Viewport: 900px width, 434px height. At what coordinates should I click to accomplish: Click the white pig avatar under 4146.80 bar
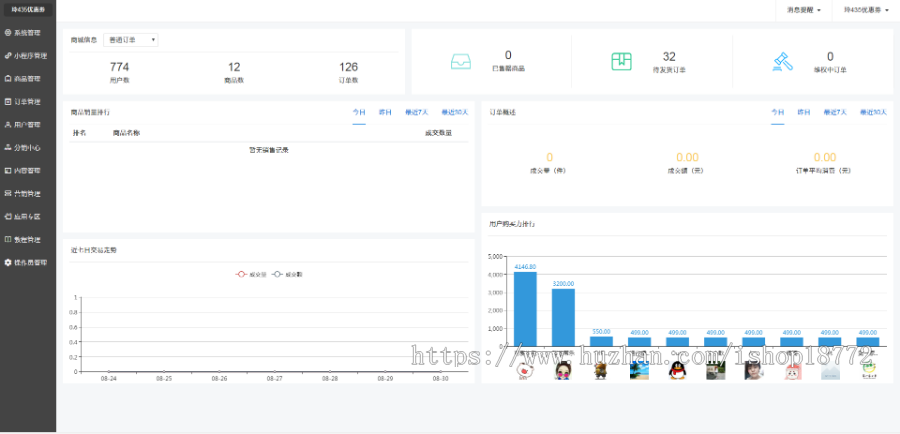point(525,370)
